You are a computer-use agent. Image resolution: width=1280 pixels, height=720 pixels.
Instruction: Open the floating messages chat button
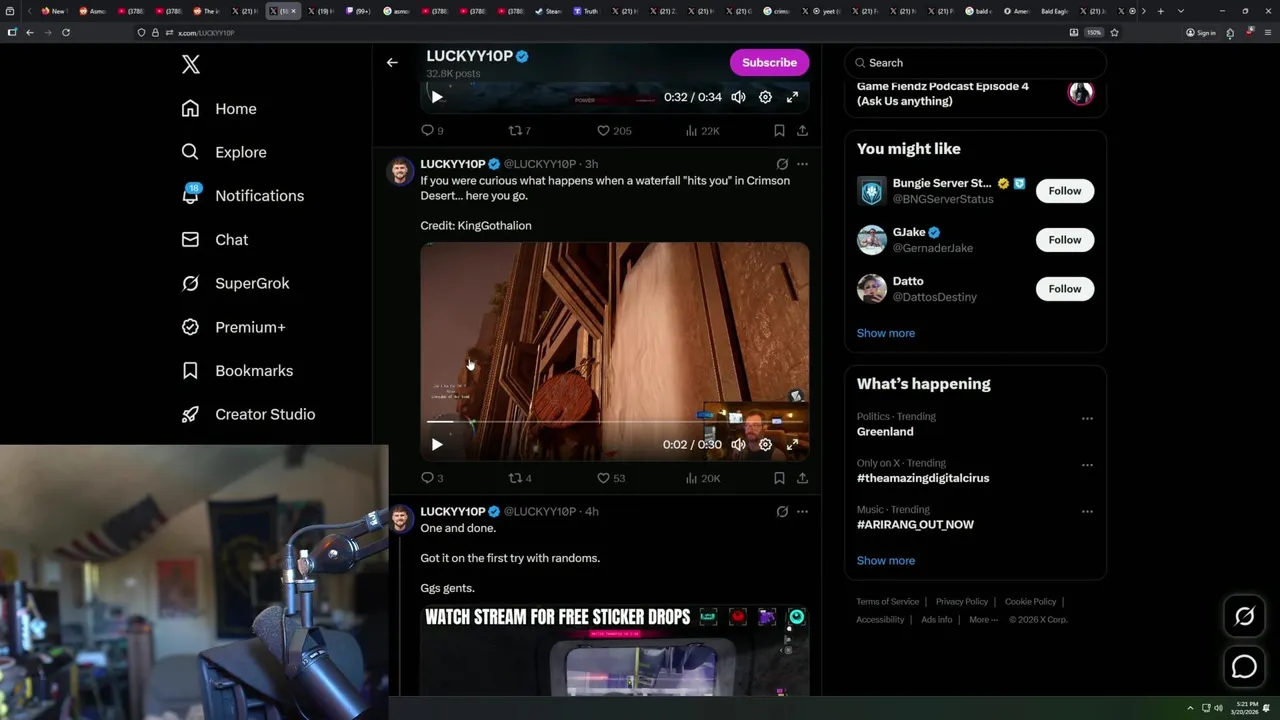pos(1244,666)
